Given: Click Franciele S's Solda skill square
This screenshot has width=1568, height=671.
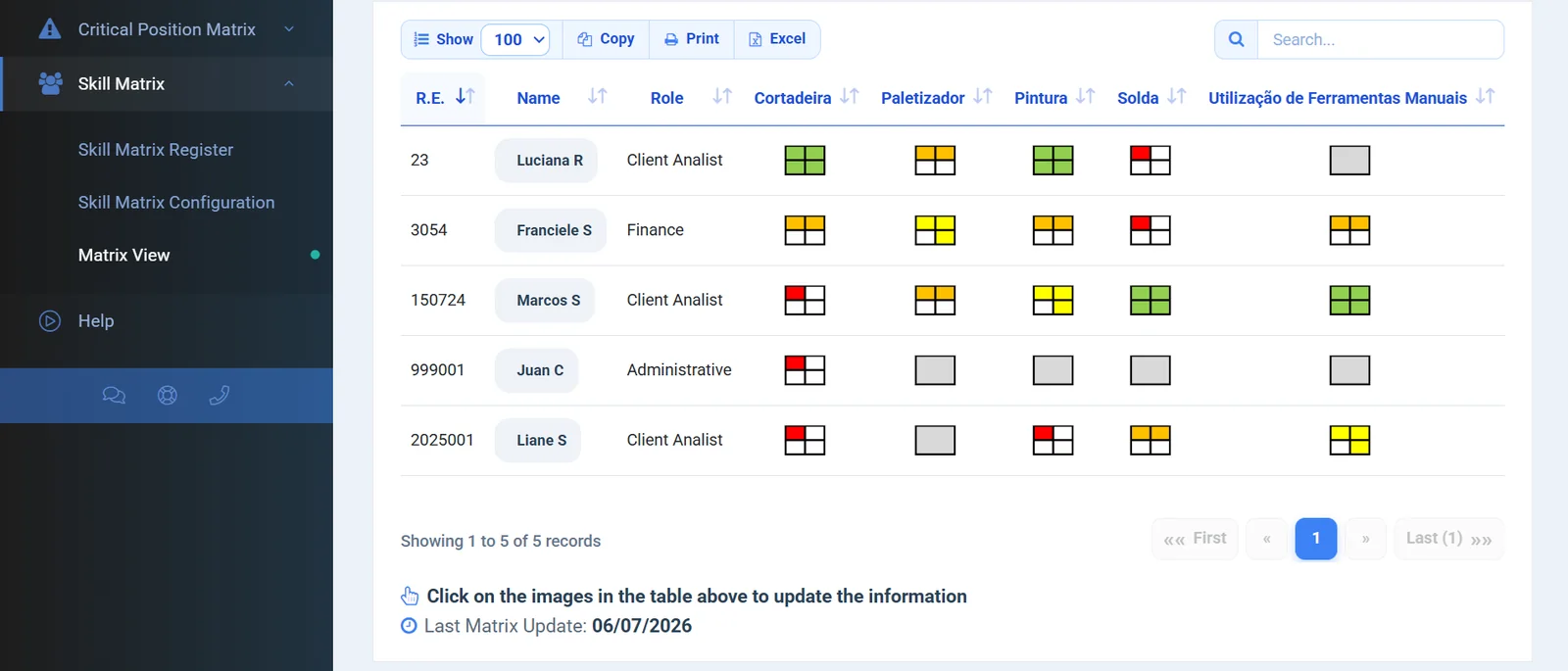Looking at the screenshot, I should click(x=1151, y=230).
